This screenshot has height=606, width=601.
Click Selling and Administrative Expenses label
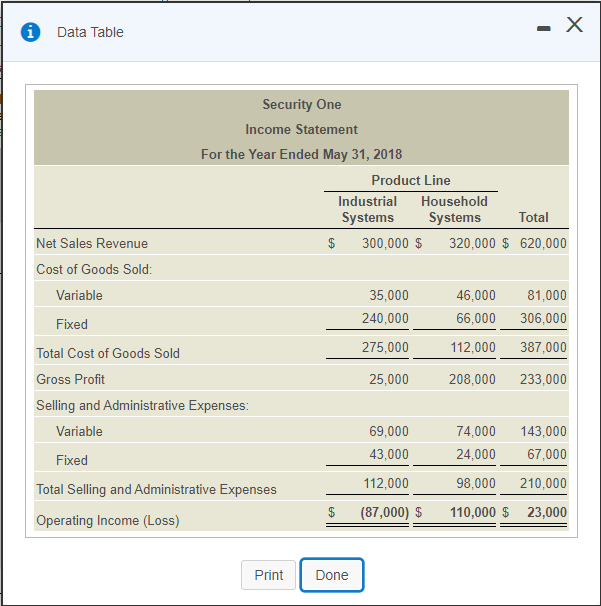click(x=143, y=405)
